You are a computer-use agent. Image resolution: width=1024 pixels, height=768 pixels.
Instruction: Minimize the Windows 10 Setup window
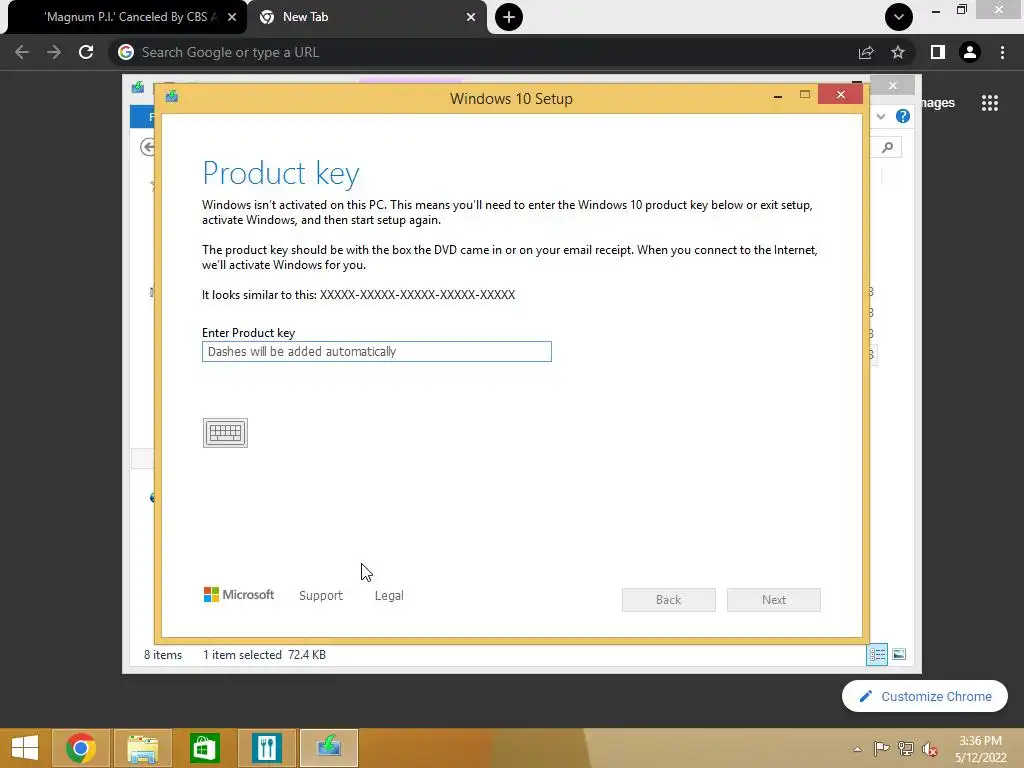coord(778,96)
